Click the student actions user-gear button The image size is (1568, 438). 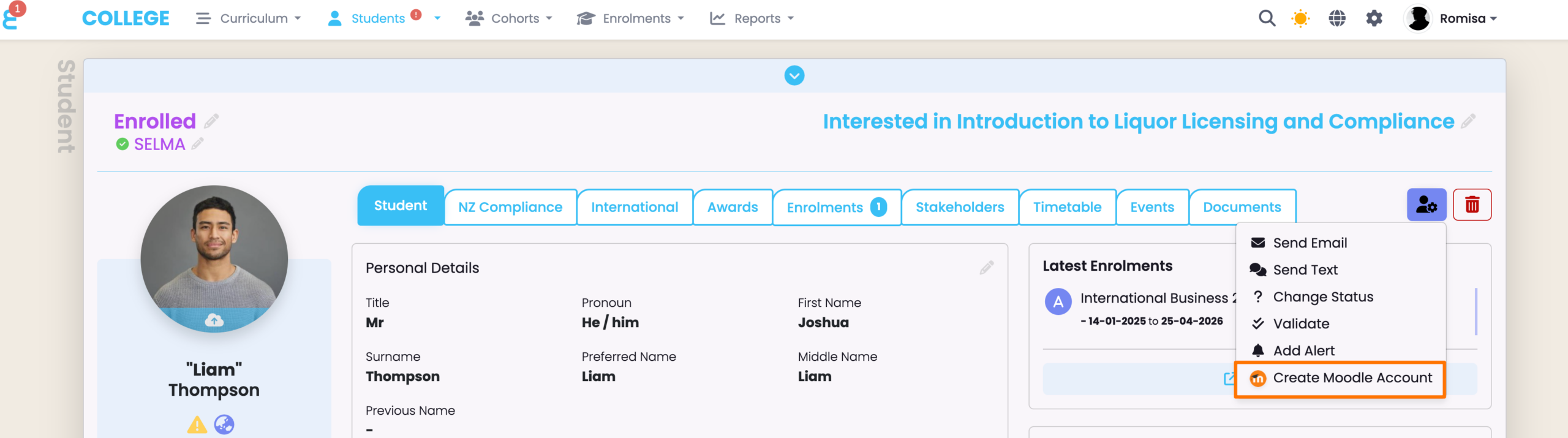pos(1426,205)
